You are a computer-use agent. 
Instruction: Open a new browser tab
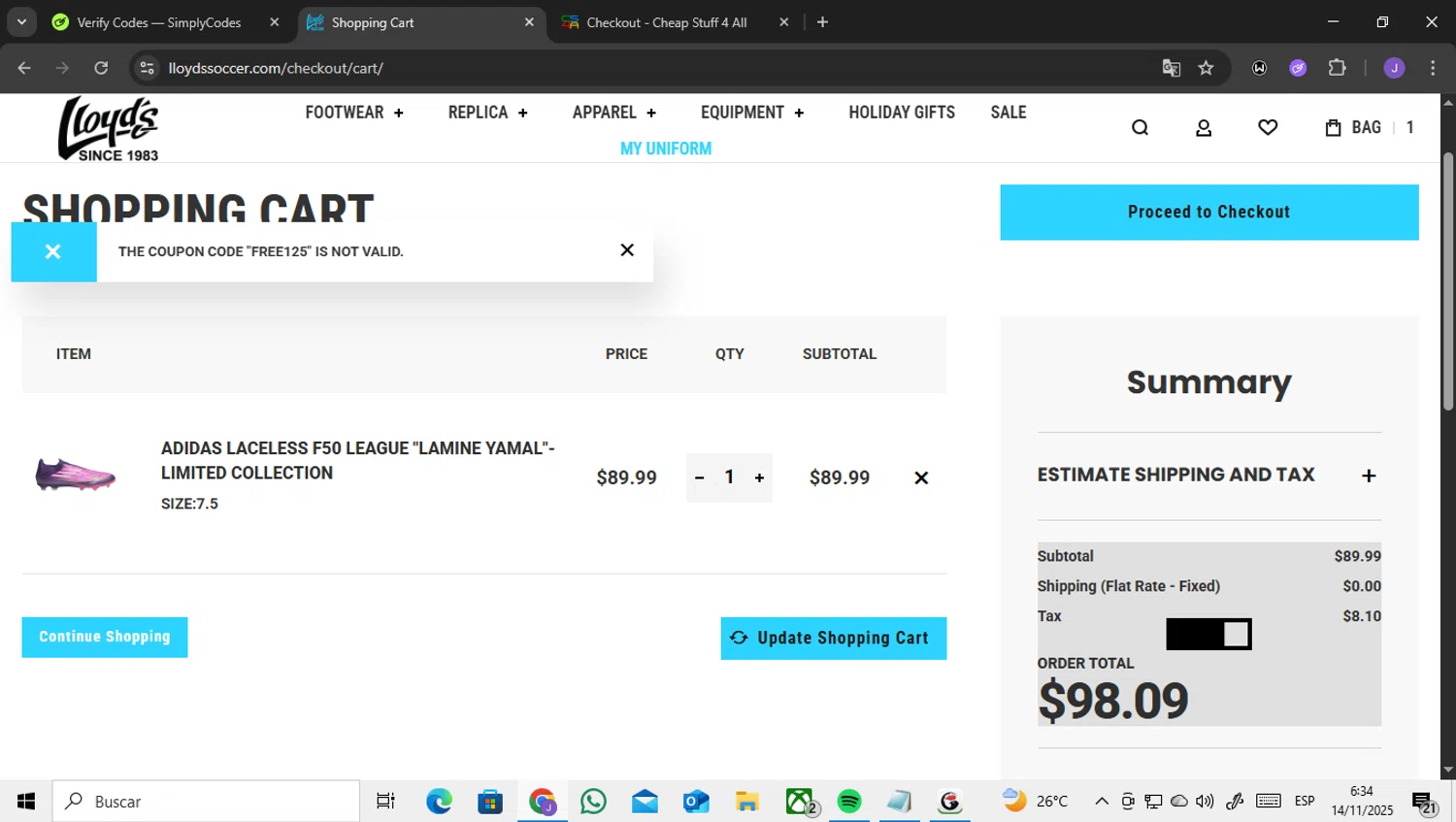[x=822, y=22]
